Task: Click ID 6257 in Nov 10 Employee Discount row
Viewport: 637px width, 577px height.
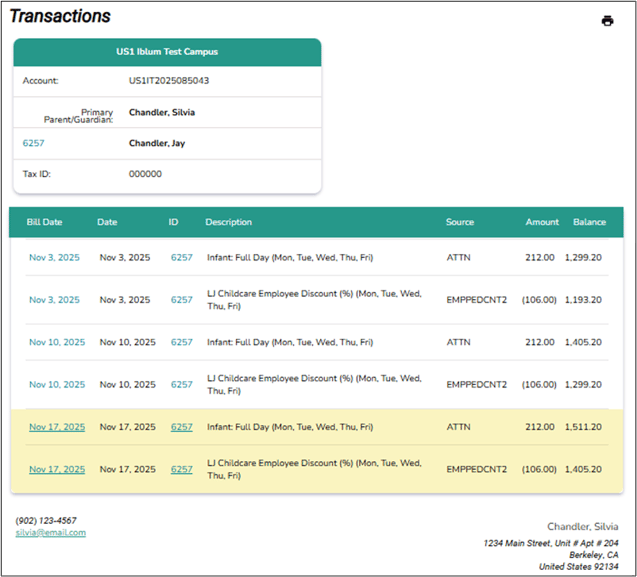Action: 181,385
